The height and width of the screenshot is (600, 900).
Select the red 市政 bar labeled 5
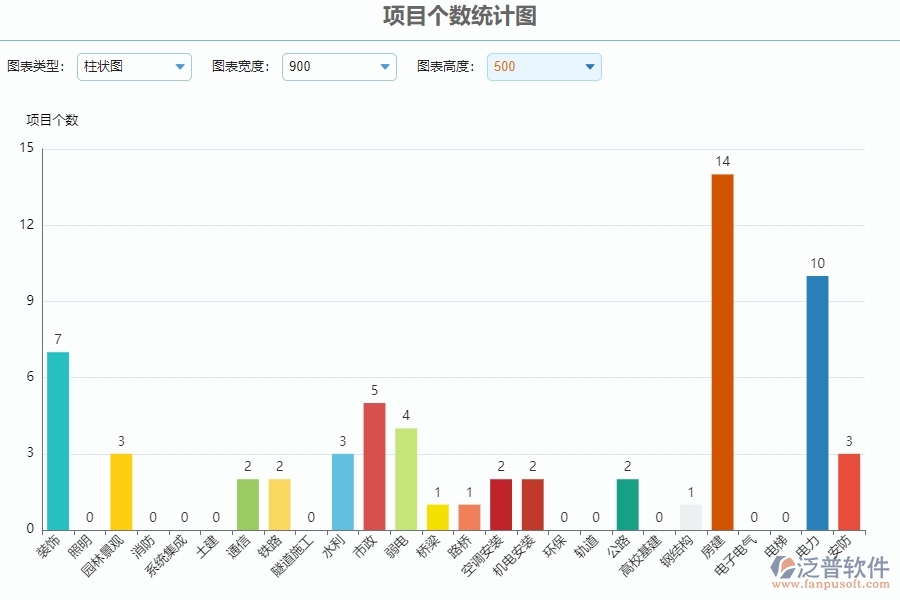374,466
